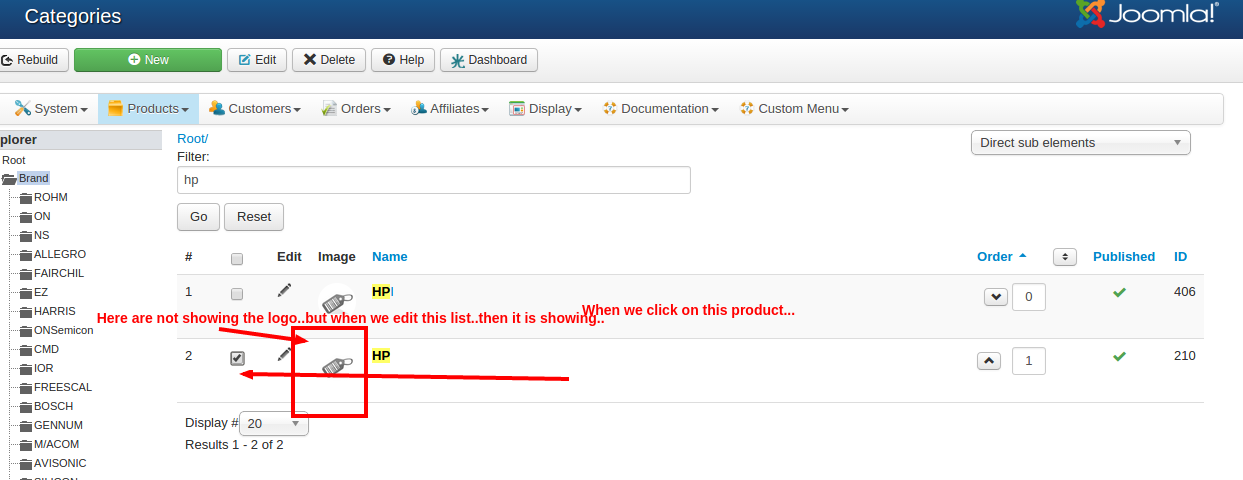
Task: Click the move up arrow for row 2
Action: click(x=988, y=361)
